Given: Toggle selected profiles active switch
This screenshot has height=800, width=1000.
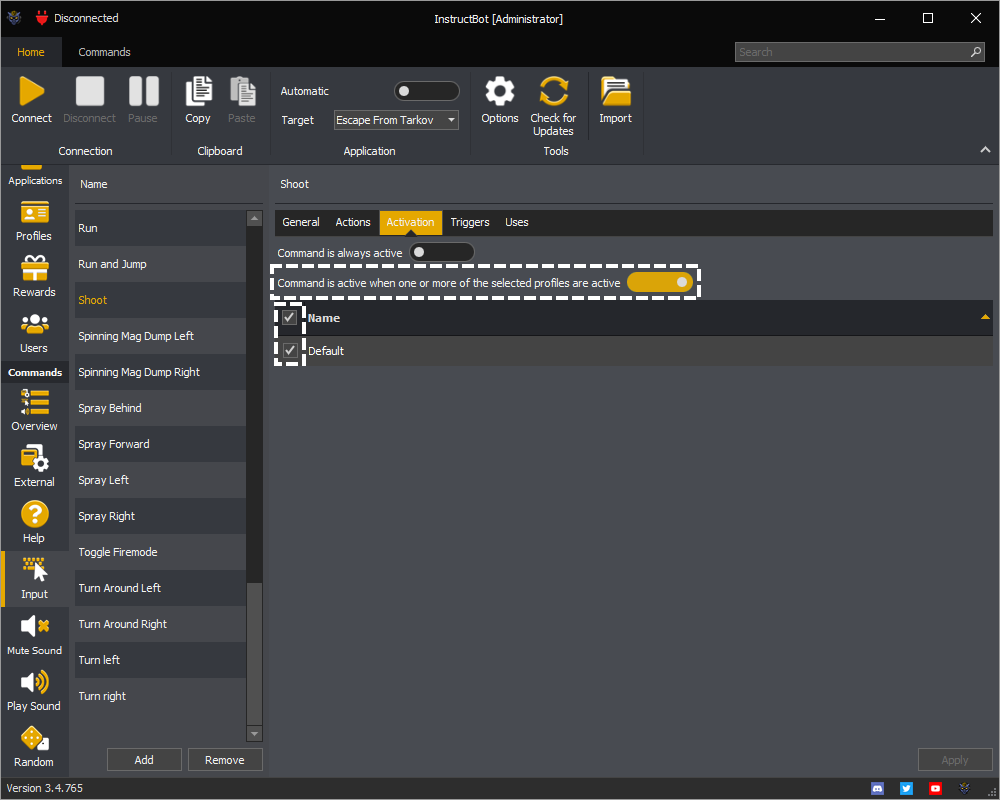Looking at the screenshot, I should (660, 283).
